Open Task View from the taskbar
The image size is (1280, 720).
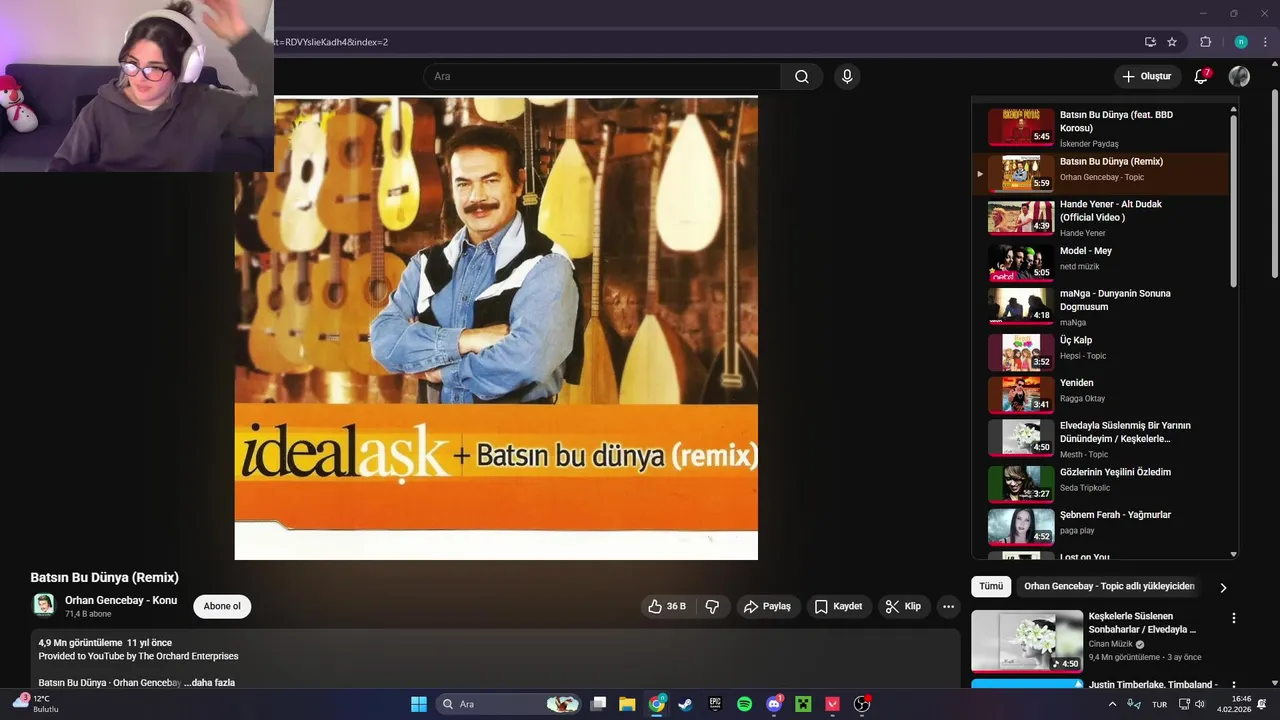598,704
